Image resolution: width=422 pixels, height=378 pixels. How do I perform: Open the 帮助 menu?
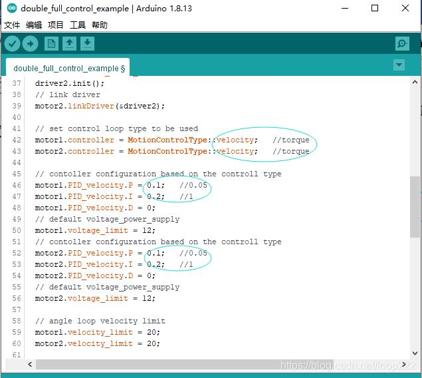pos(99,25)
